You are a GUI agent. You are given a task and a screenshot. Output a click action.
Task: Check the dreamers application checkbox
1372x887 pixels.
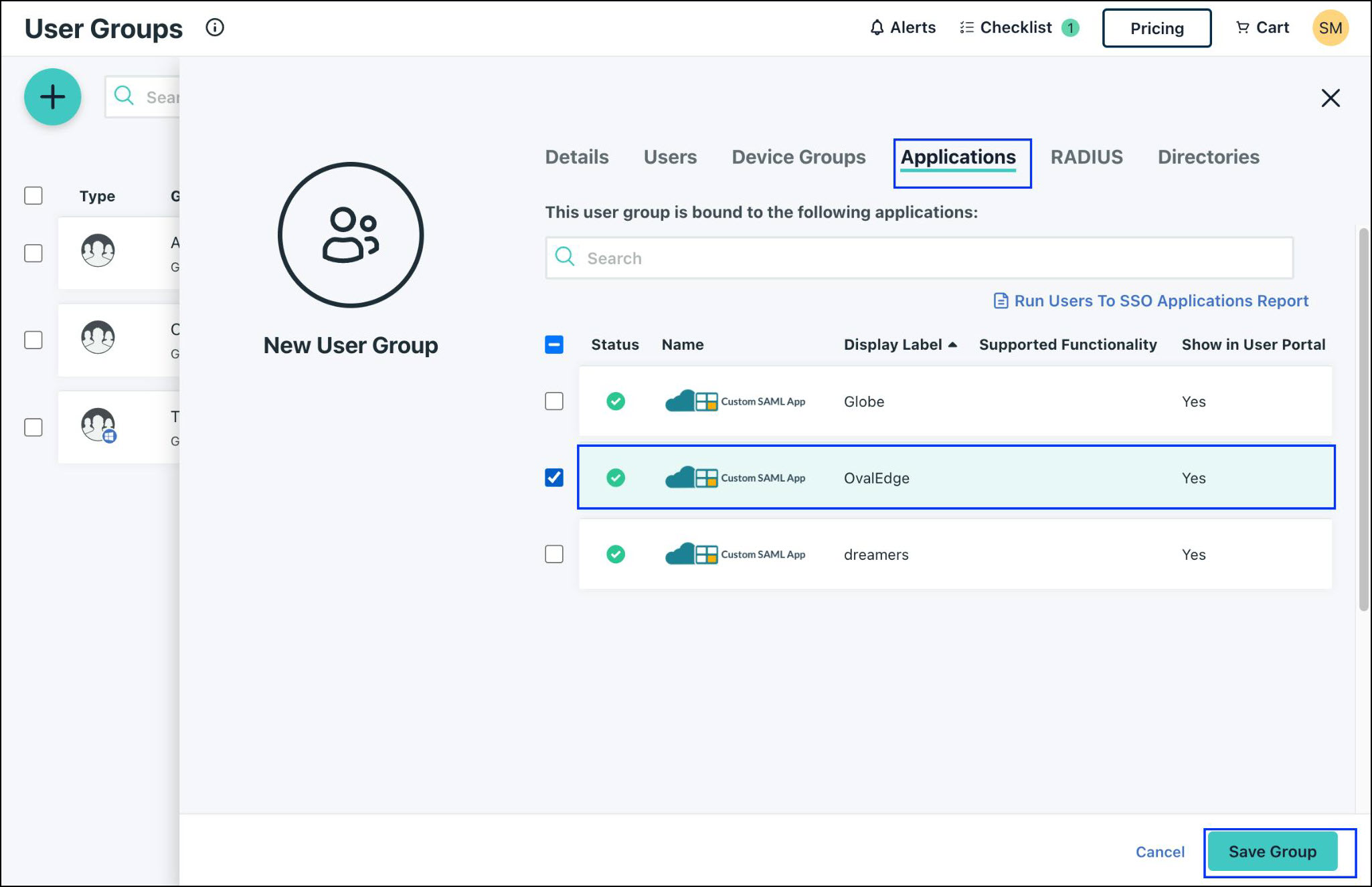(x=554, y=555)
